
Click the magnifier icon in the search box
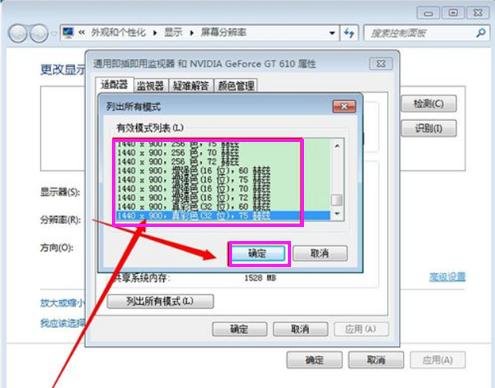[481, 33]
